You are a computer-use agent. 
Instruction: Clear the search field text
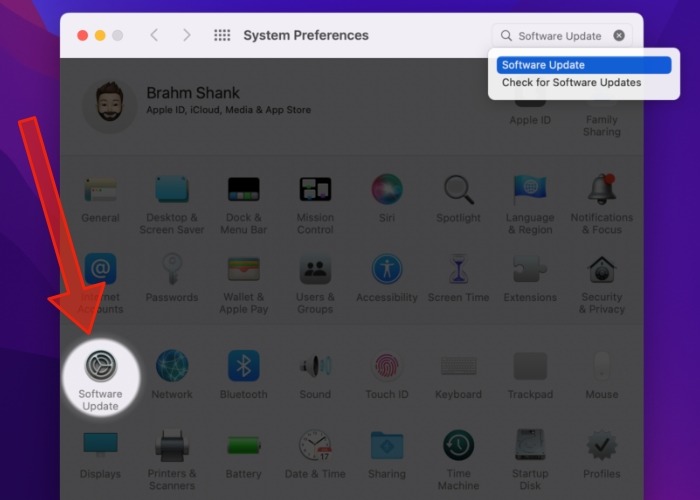click(619, 35)
